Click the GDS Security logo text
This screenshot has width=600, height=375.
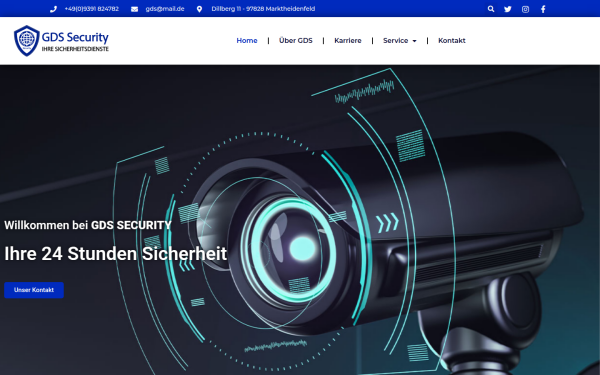(x=75, y=38)
